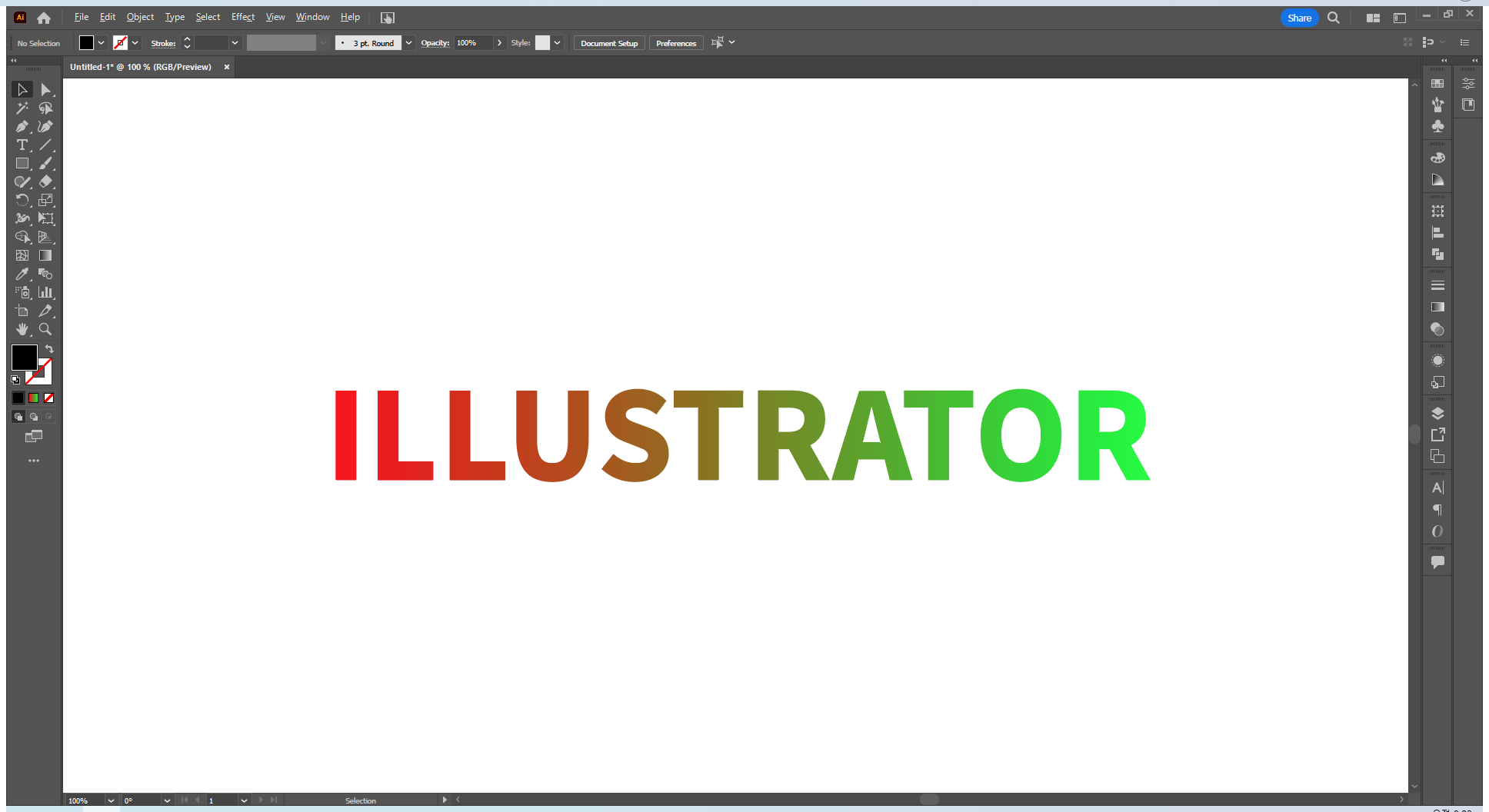This screenshot has width=1489, height=812.
Task: Select the Paintbrush tool
Action: (x=45, y=164)
